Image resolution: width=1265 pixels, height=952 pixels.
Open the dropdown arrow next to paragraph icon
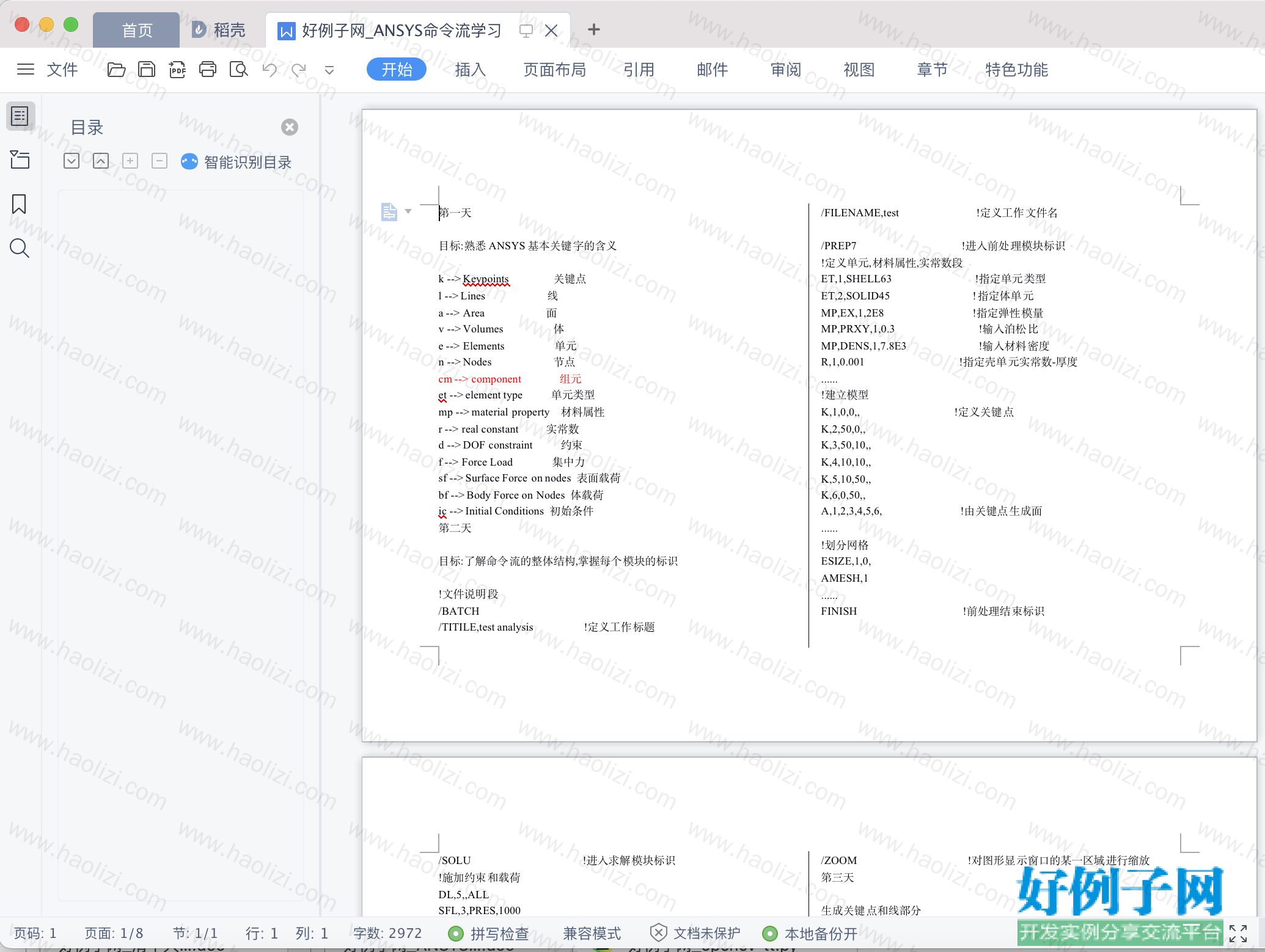point(408,211)
